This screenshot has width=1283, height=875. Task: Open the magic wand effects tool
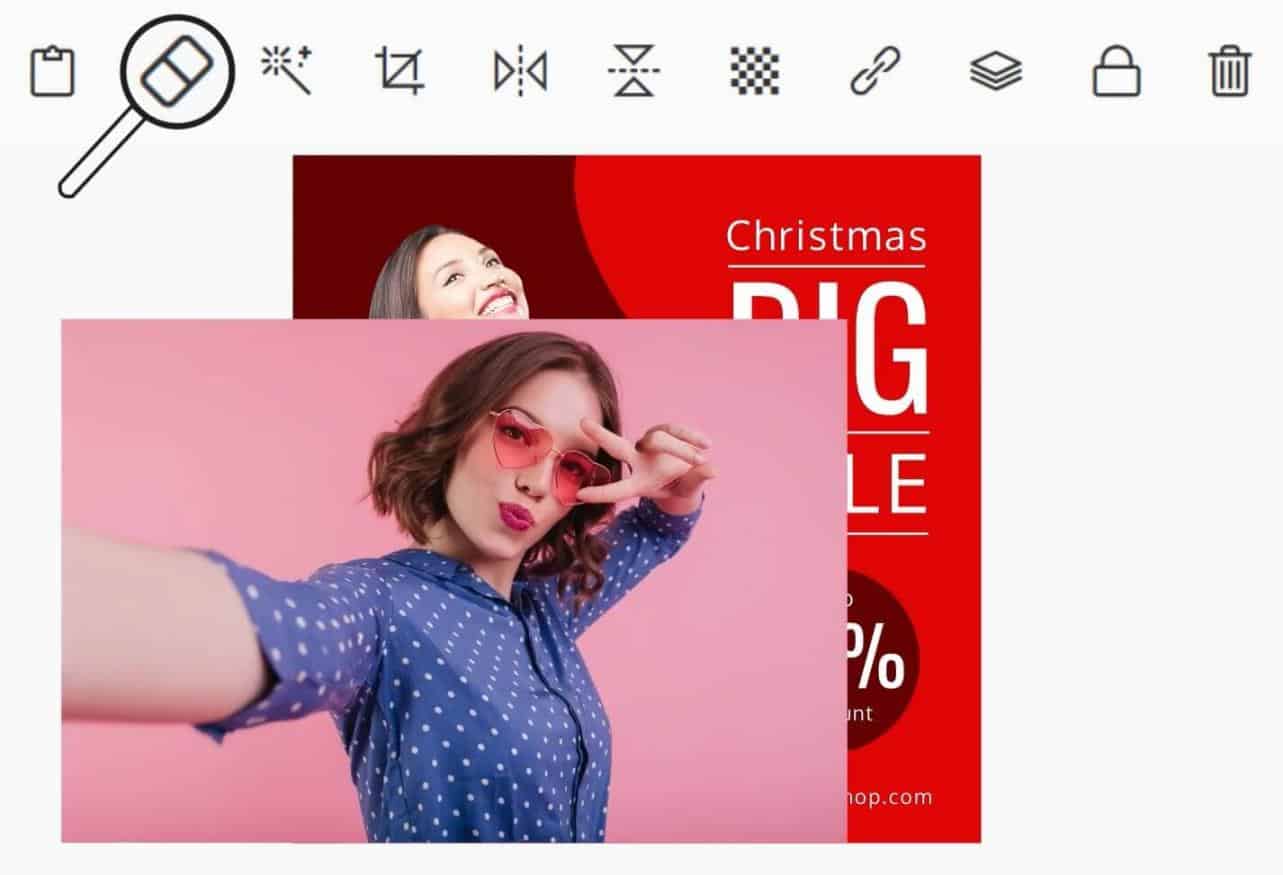click(286, 71)
